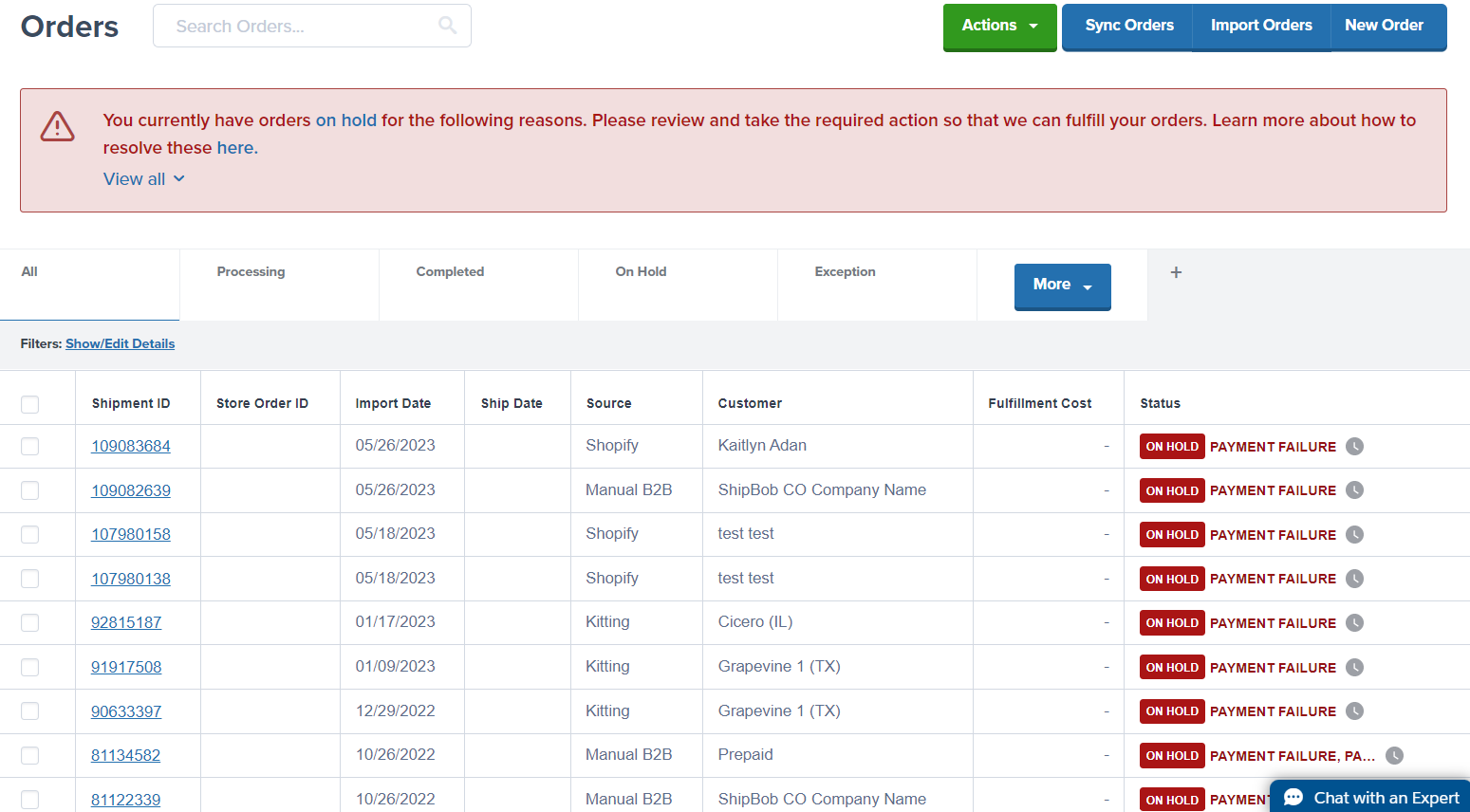This screenshot has height=812, width=1470.
Task: Click the clock icon for shipment 91917508
Action: coord(1354,668)
